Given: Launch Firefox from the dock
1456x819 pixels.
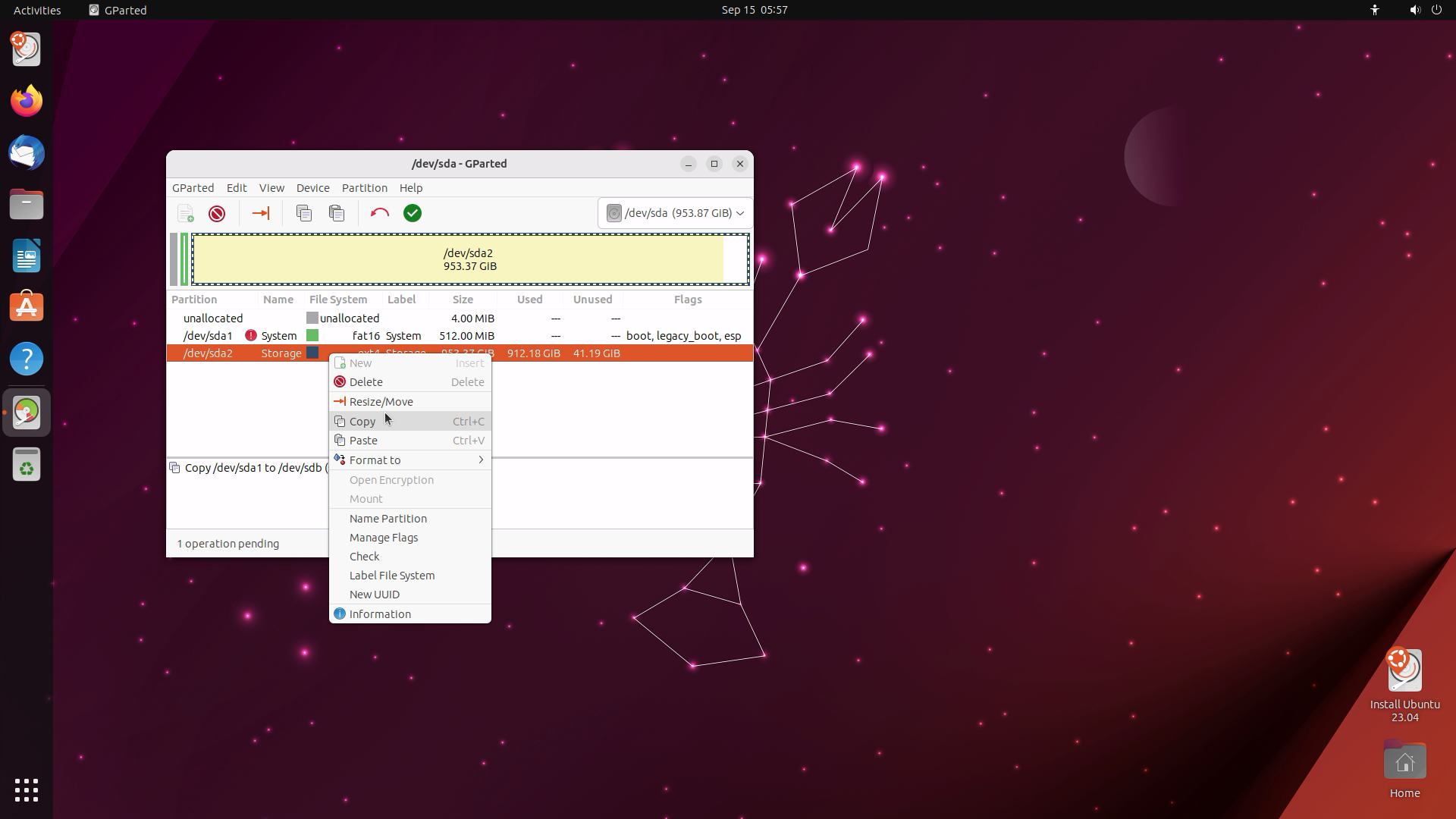Looking at the screenshot, I should pyautogui.click(x=27, y=101).
